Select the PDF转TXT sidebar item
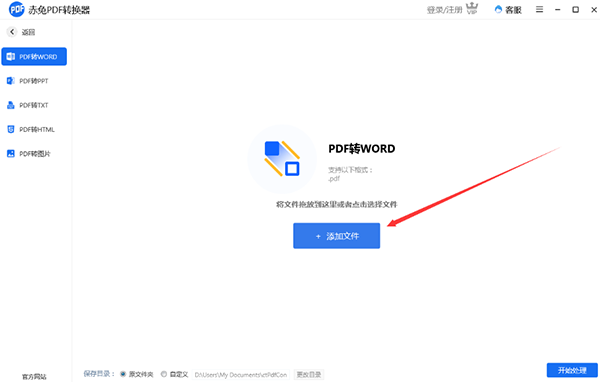The image size is (600, 382). pyautogui.click(x=34, y=105)
